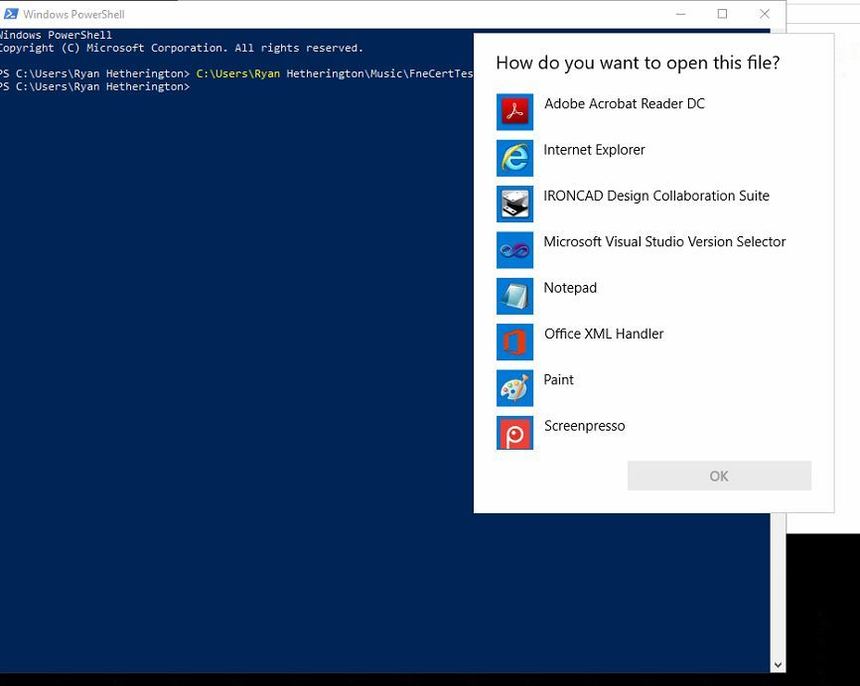Click the "Microsoft Visual Studio Version Selector" label
This screenshot has width=860, height=686.
click(665, 242)
